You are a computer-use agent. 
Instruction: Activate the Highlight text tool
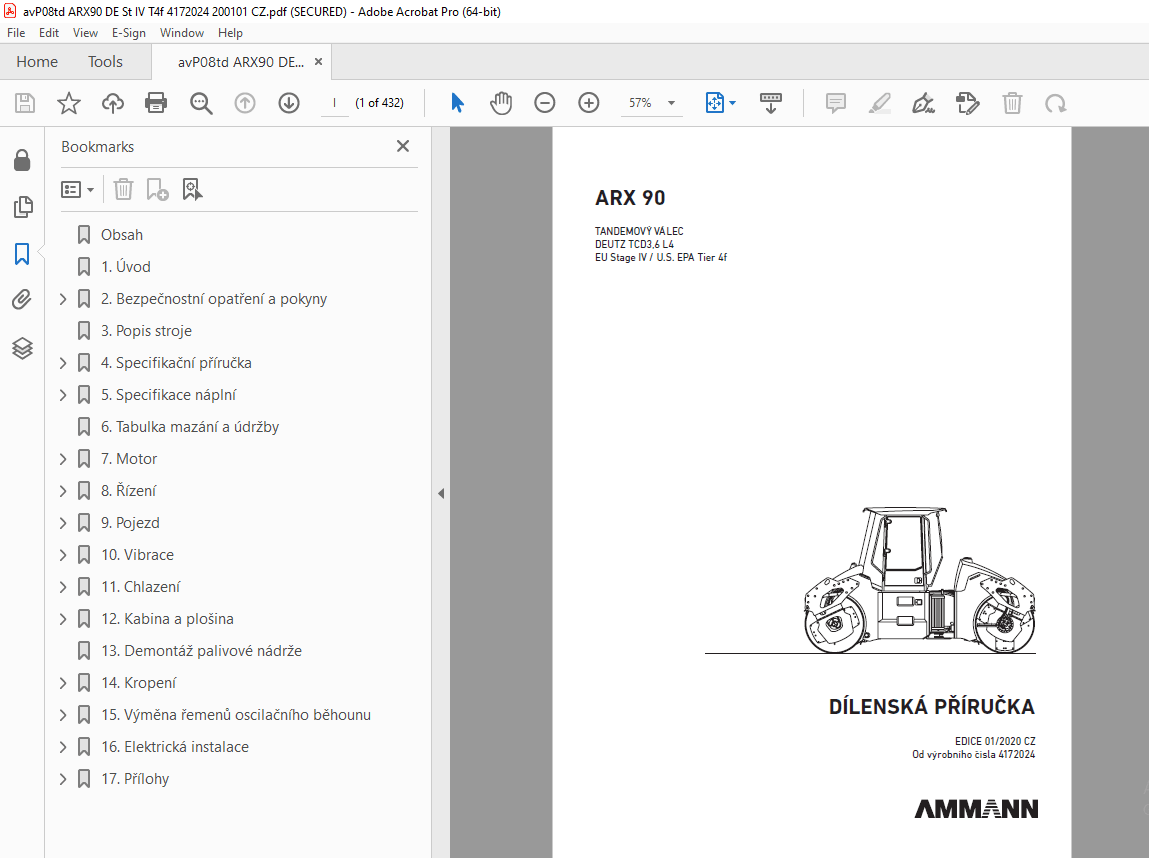point(879,102)
